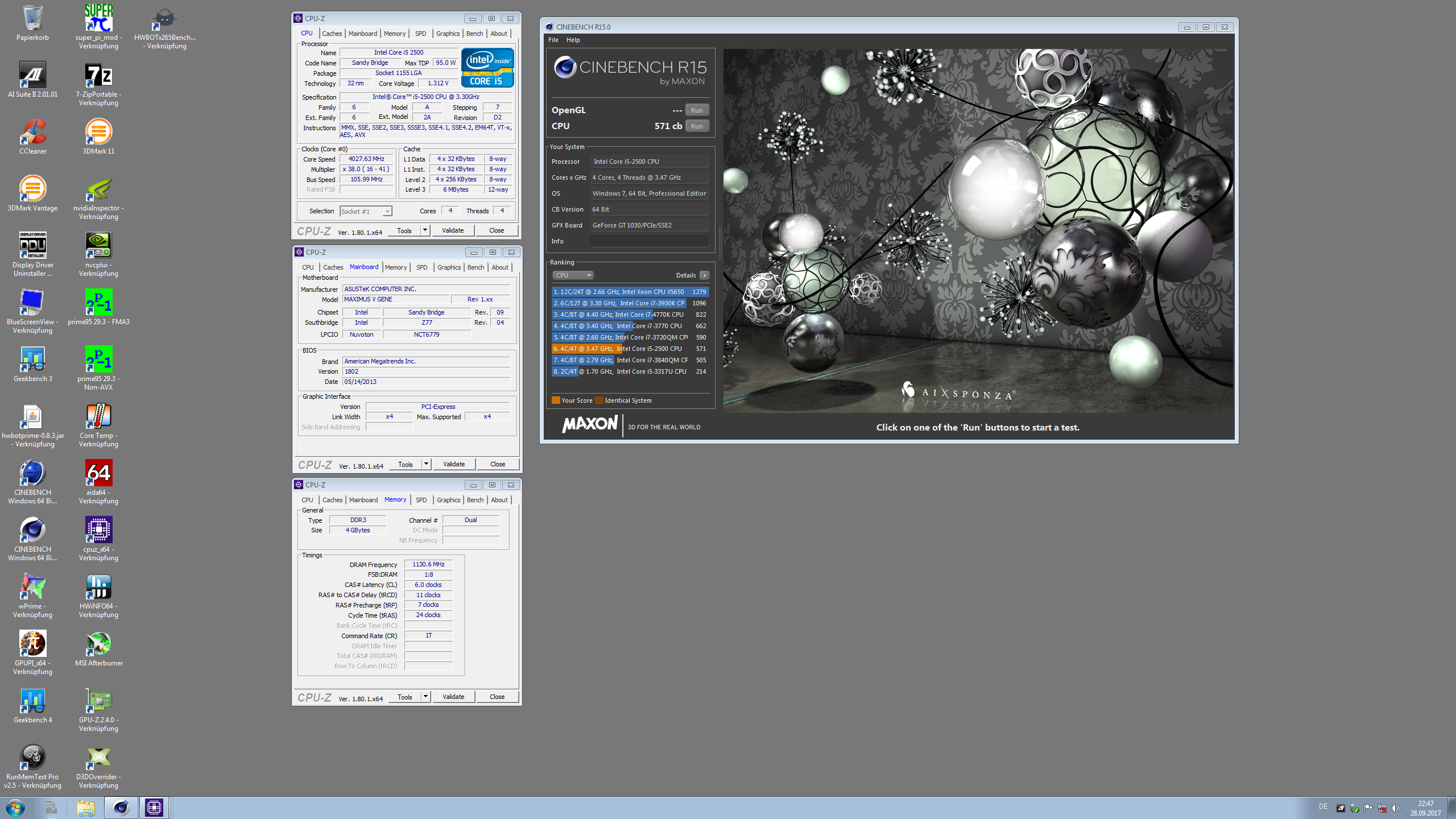
Task: Open prime95 29.3 FMA3 icon
Action: 98,307
